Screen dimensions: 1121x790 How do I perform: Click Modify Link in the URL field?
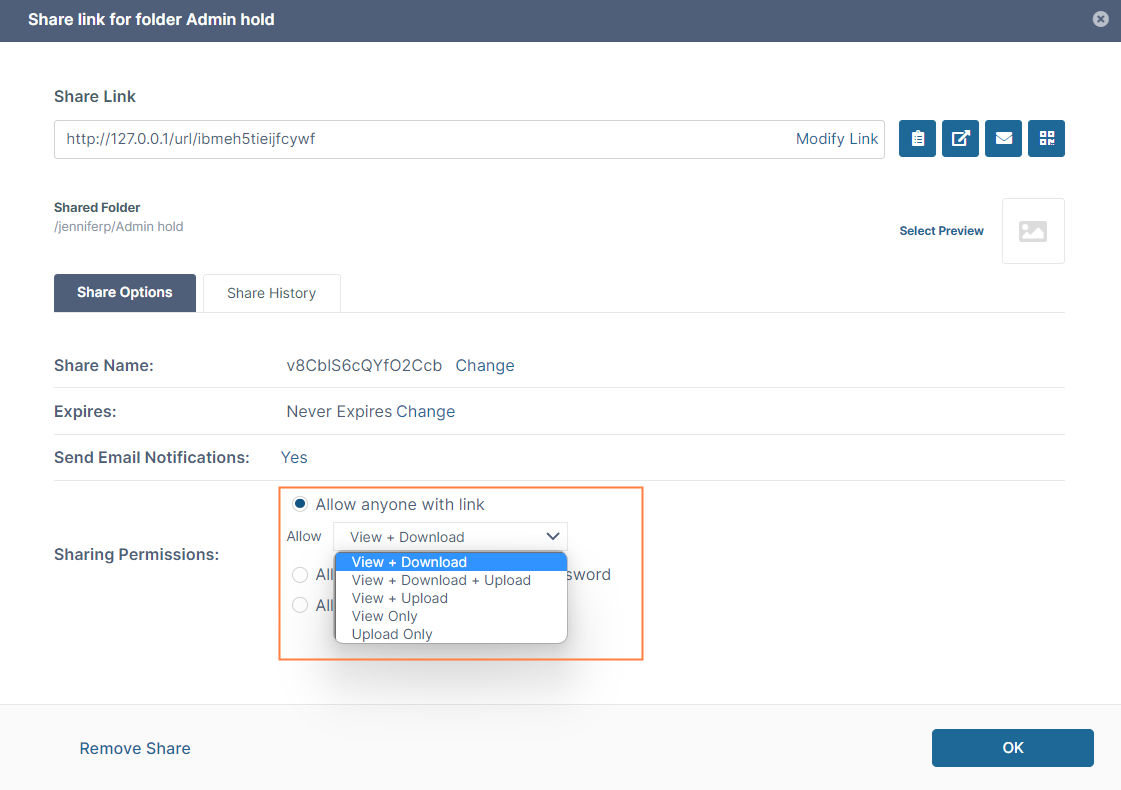(836, 139)
